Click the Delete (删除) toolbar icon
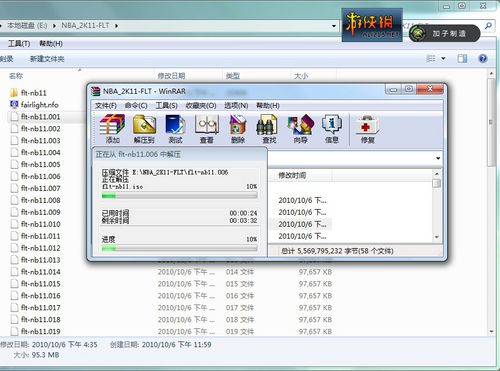 (238, 125)
